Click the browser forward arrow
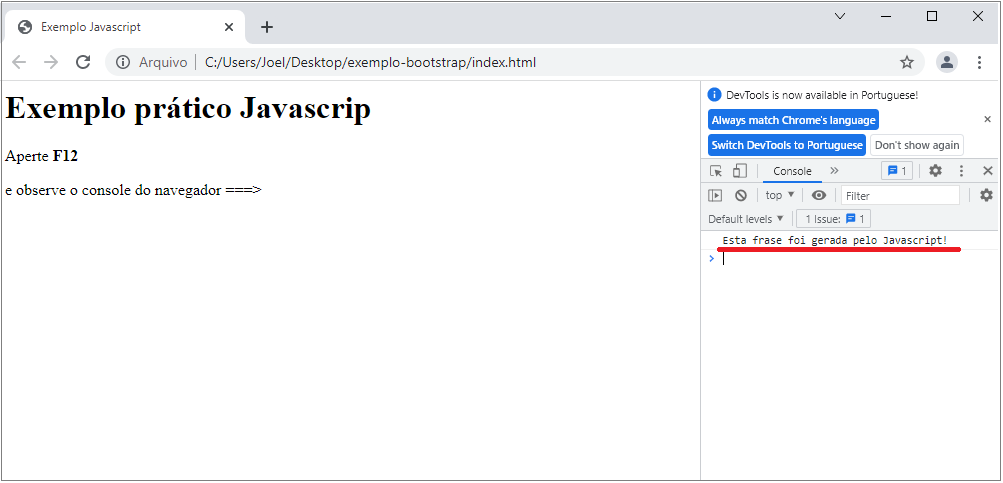1003x483 pixels. [x=51, y=62]
